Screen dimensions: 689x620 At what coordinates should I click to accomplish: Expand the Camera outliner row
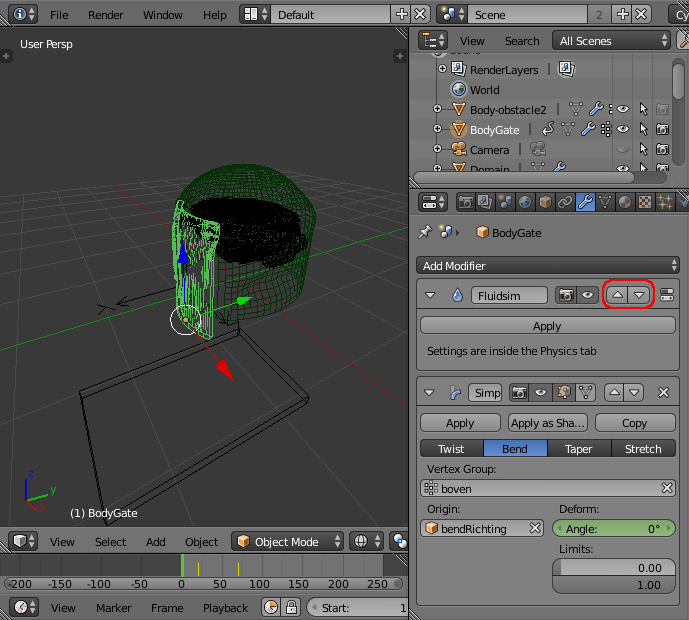pyautogui.click(x=437, y=149)
